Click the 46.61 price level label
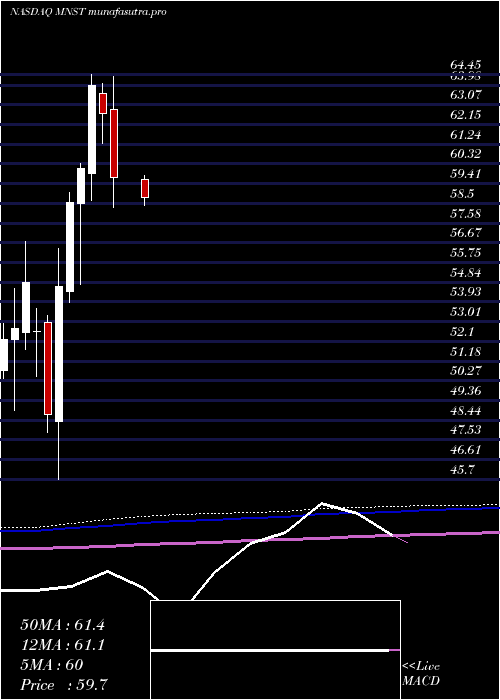The height and width of the screenshot is (700, 500). point(465,450)
